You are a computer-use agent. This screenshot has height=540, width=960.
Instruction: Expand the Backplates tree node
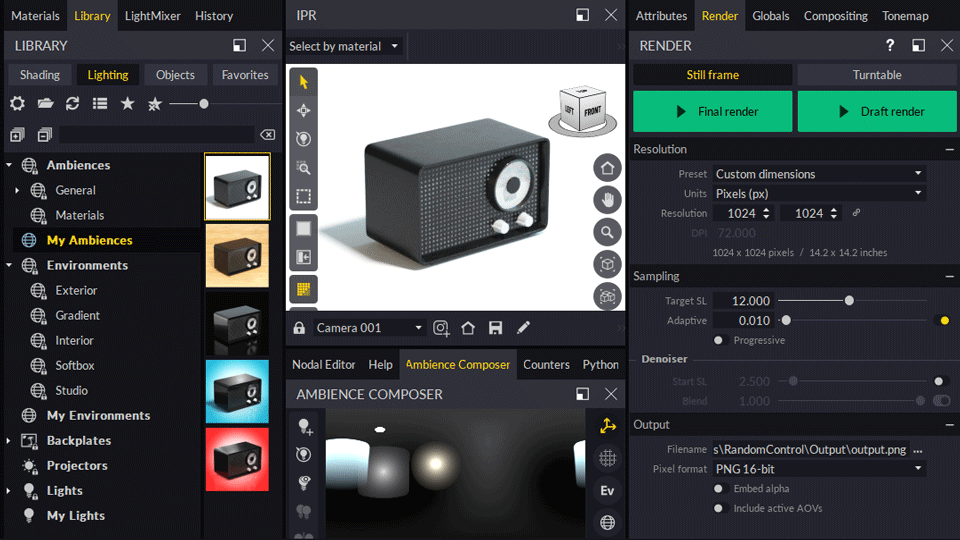point(9,441)
